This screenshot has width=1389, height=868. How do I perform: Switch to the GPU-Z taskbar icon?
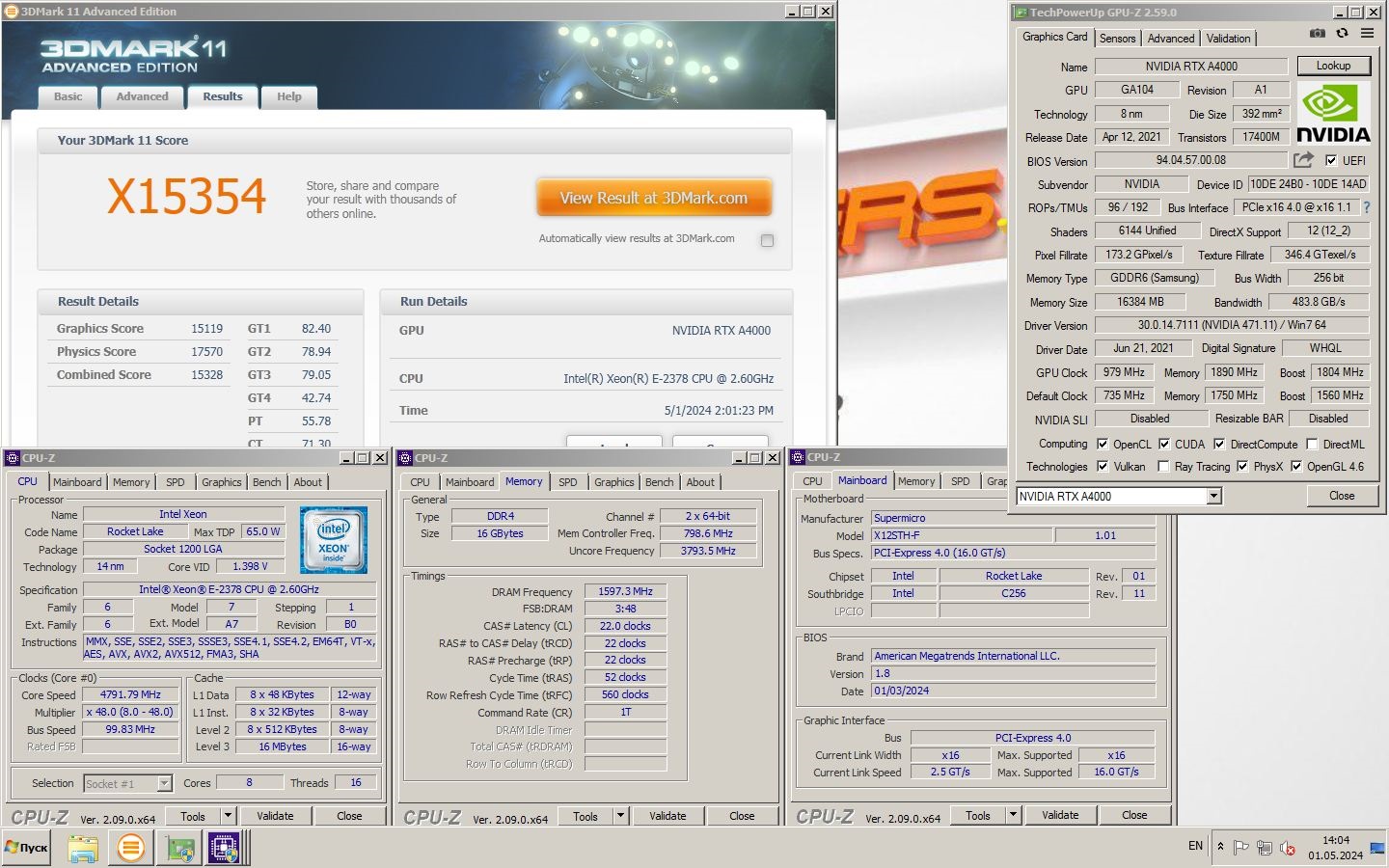[179, 849]
